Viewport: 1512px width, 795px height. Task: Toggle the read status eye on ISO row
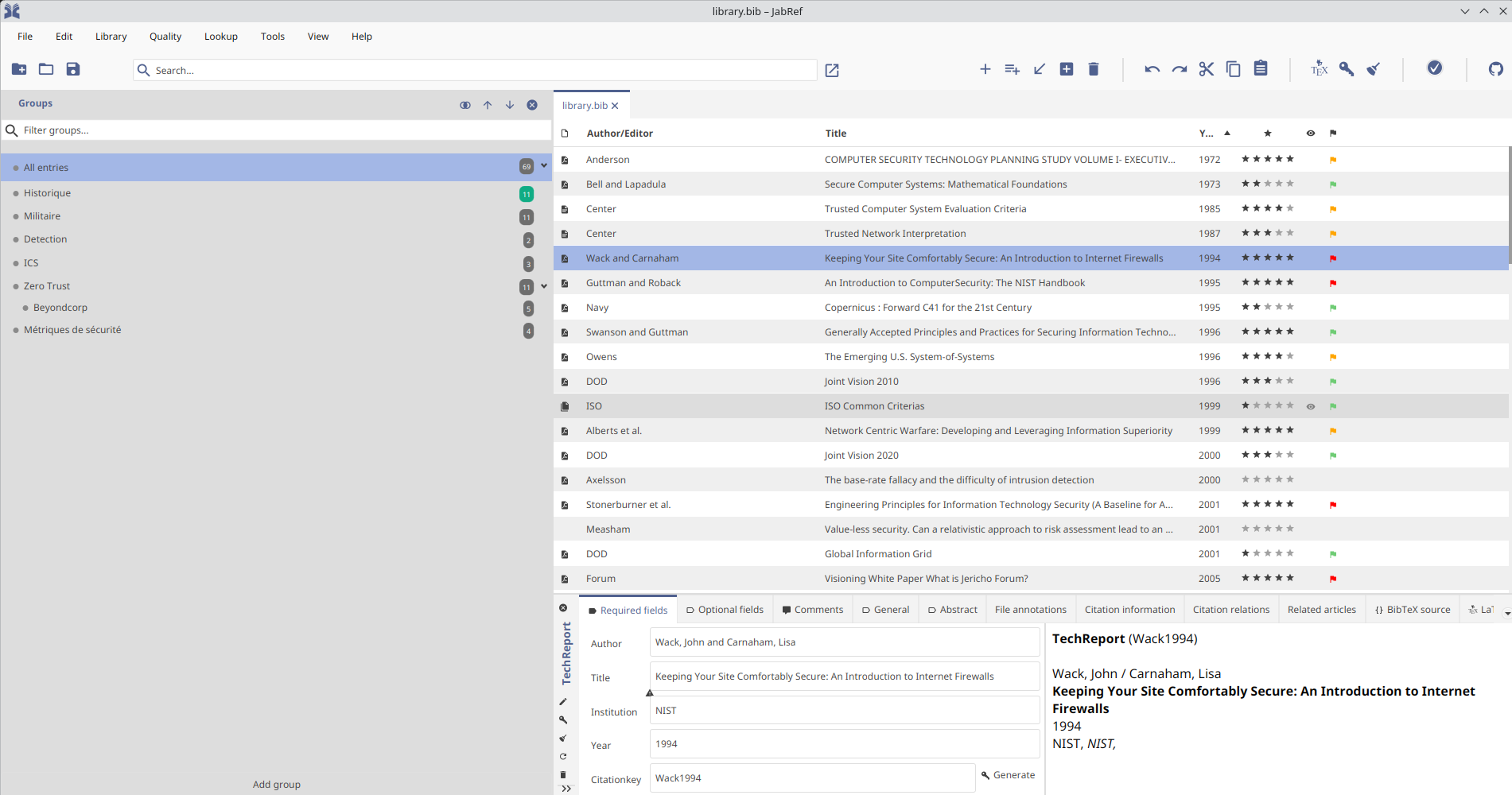click(1311, 406)
